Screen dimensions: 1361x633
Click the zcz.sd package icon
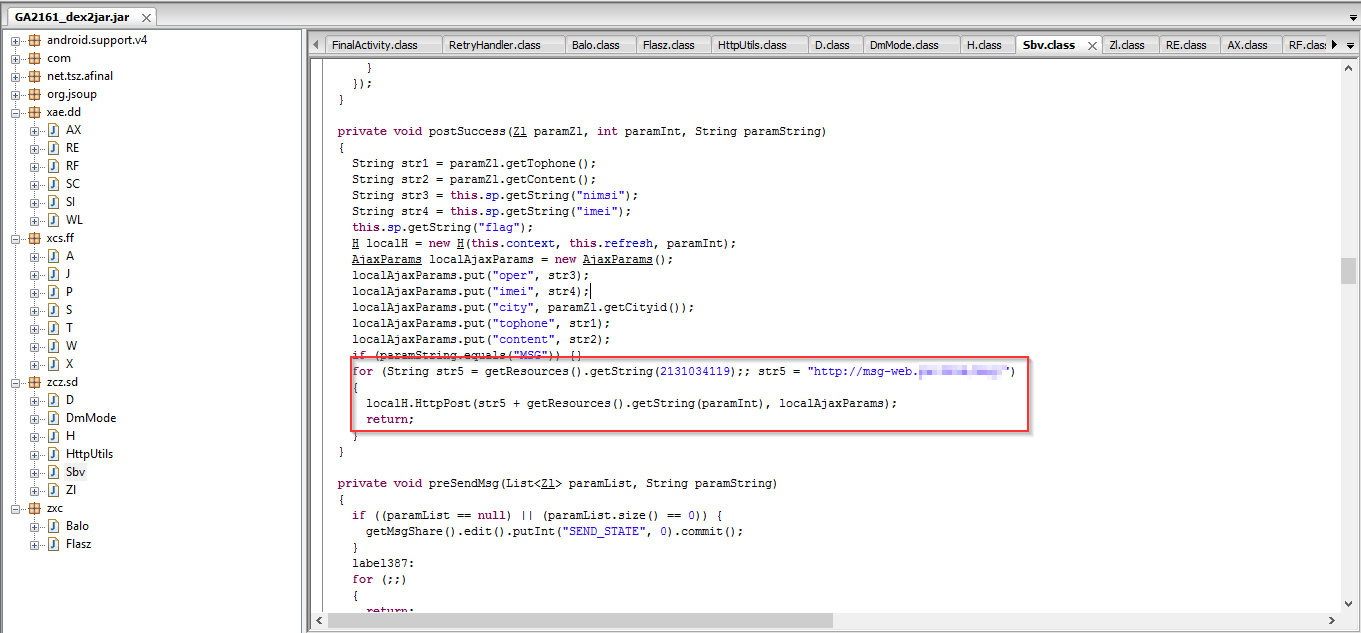[34, 382]
